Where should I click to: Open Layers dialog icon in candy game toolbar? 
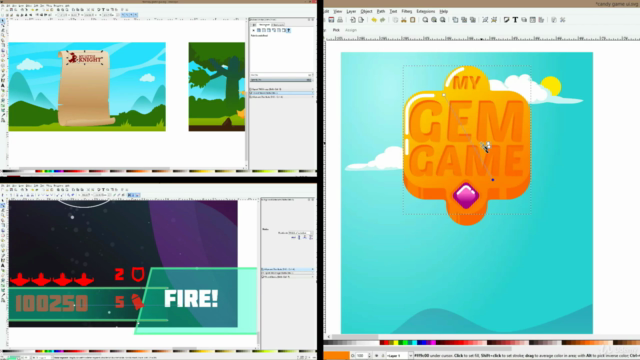coord(524,20)
